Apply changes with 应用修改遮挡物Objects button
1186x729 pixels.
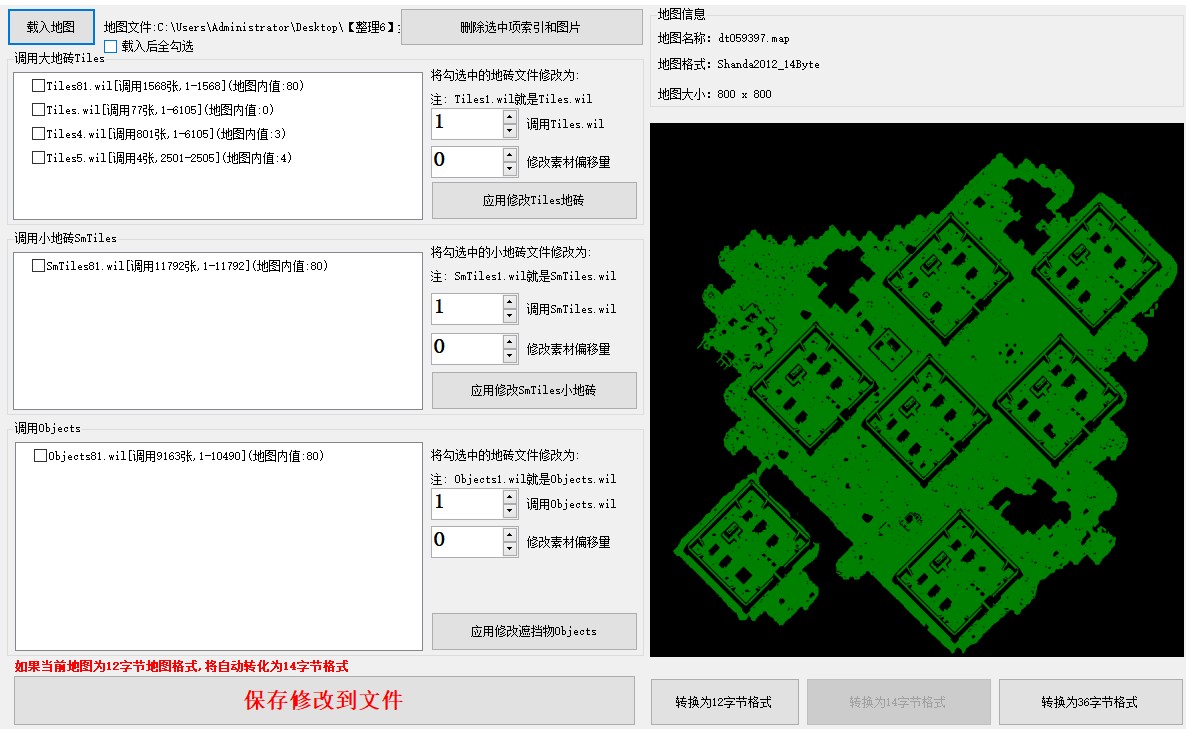[x=534, y=631]
